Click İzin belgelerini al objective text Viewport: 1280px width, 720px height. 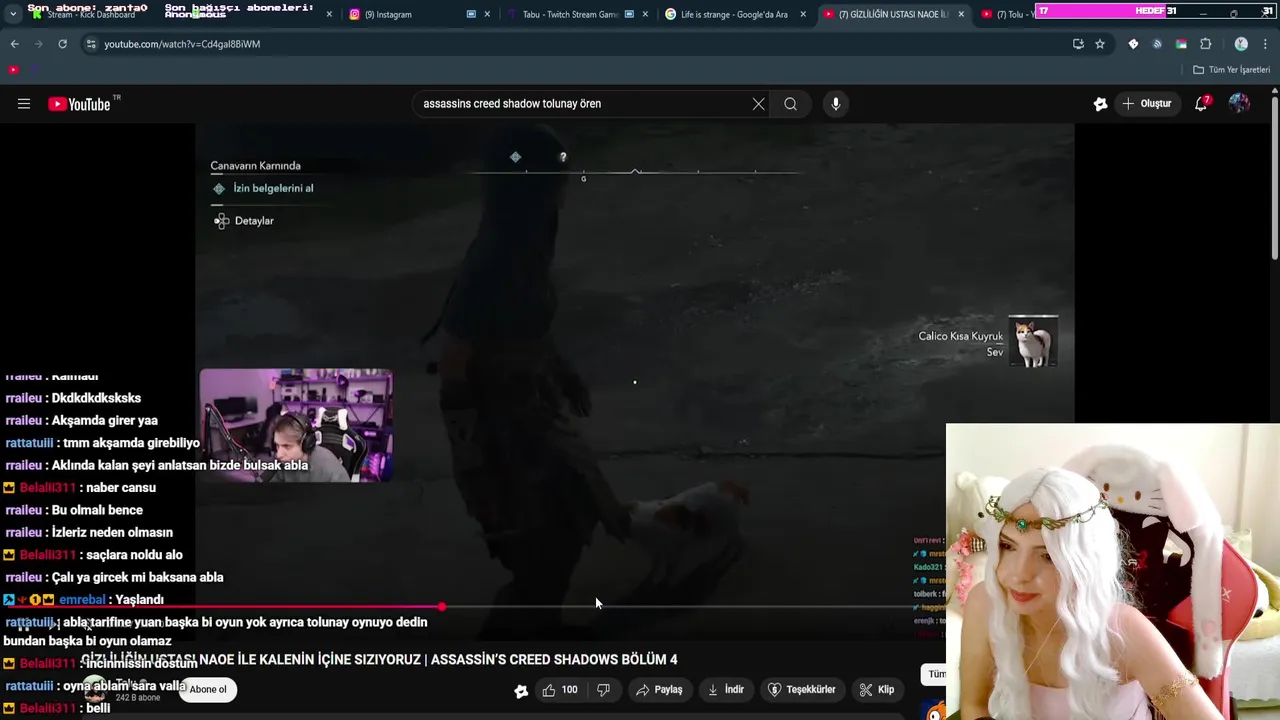tap(273, 188)
